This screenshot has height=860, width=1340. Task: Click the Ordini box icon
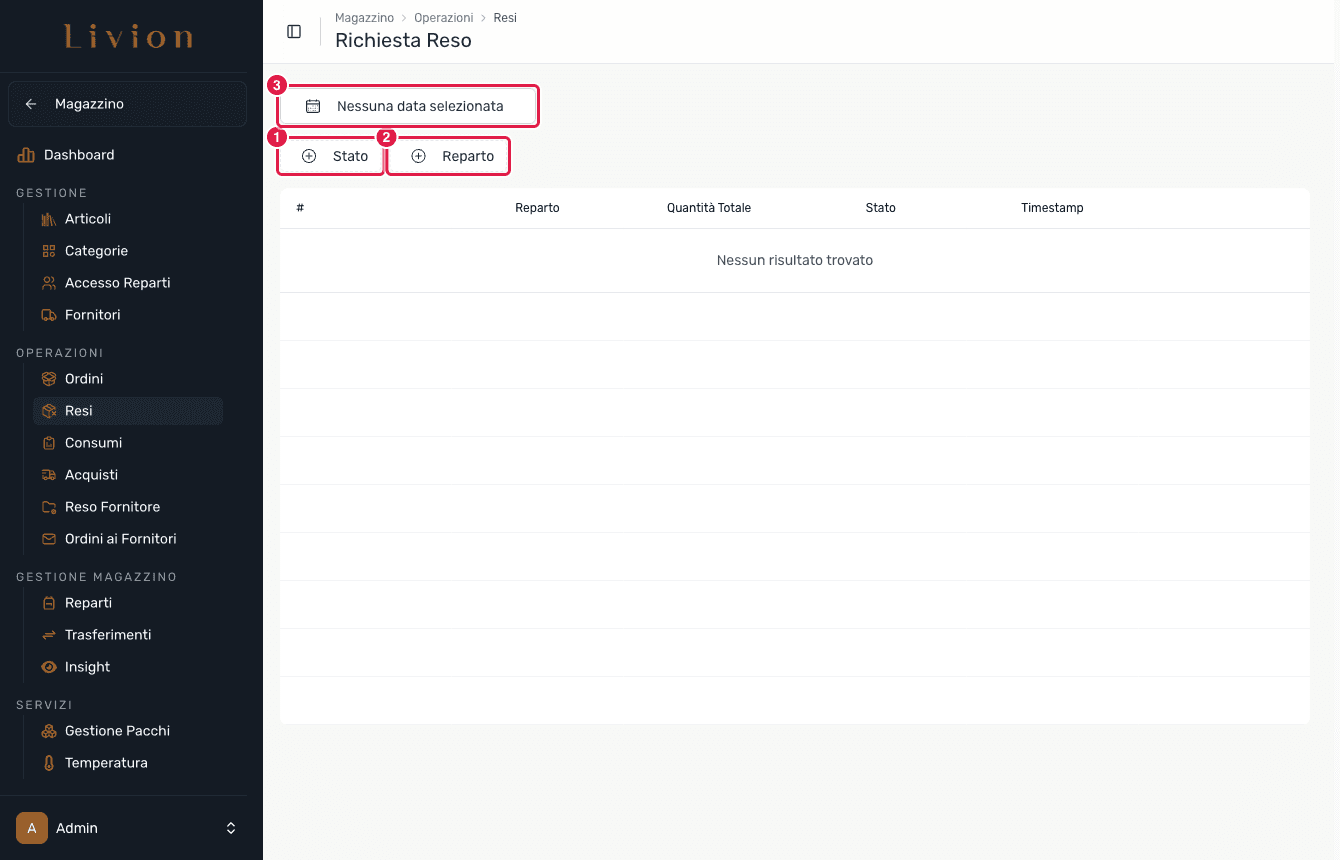(48, 379)
